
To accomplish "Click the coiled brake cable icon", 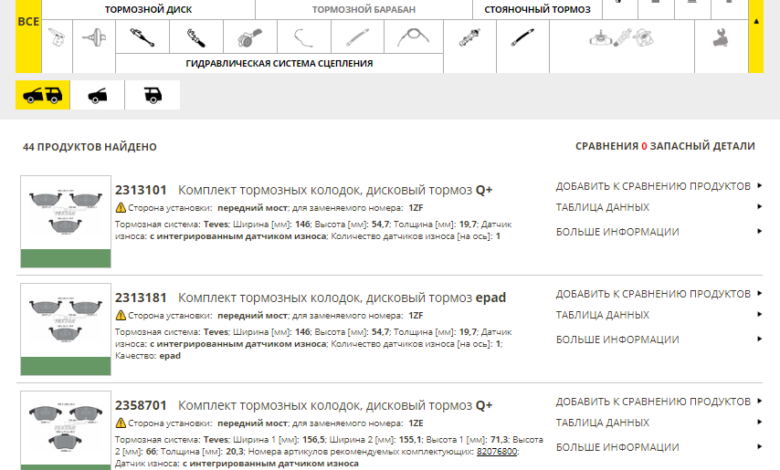I will click(412, 39).
